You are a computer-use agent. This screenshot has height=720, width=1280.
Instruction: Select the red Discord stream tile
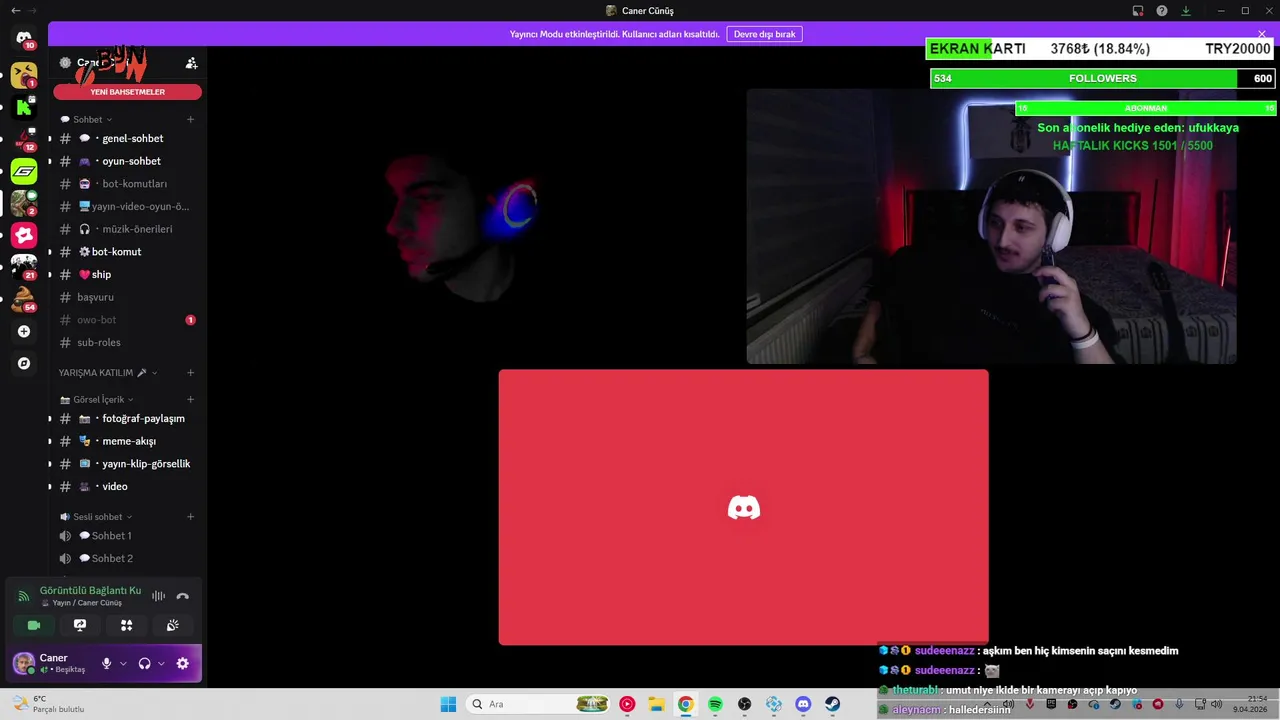743,507
